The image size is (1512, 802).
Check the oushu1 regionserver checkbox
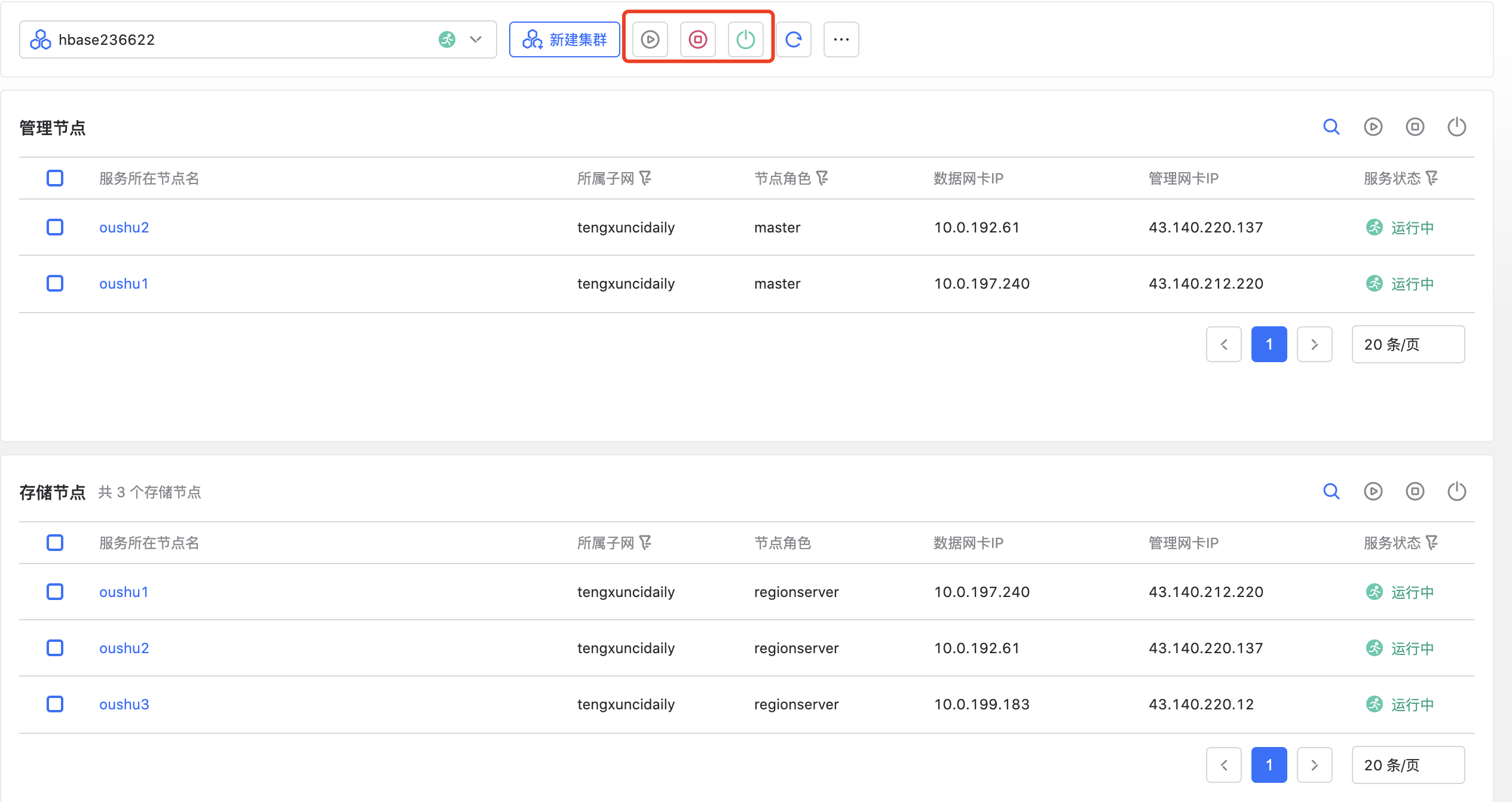(x=55, y=592)
